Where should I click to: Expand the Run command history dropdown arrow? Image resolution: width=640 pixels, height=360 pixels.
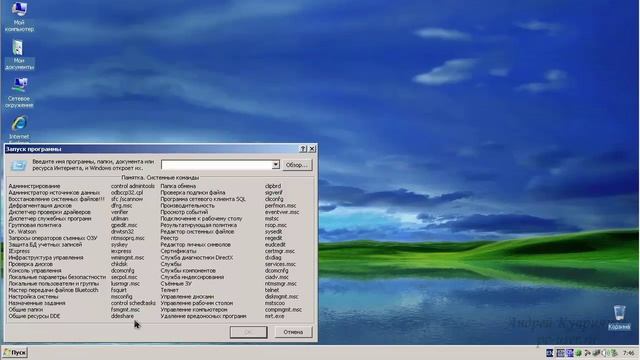(x=276, y=164)
